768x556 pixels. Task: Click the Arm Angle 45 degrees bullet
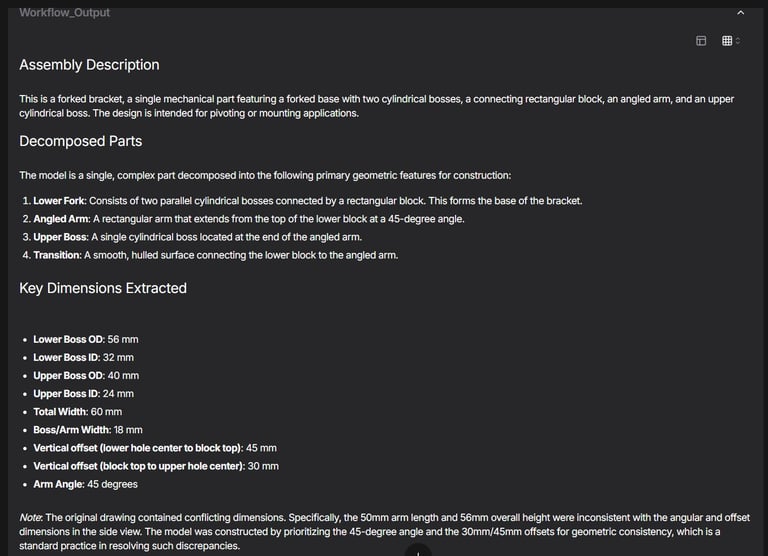(x=85, y=484)
